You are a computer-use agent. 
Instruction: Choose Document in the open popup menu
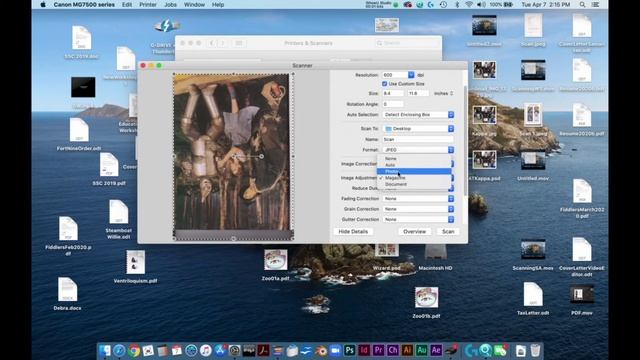tap(414, 184)
